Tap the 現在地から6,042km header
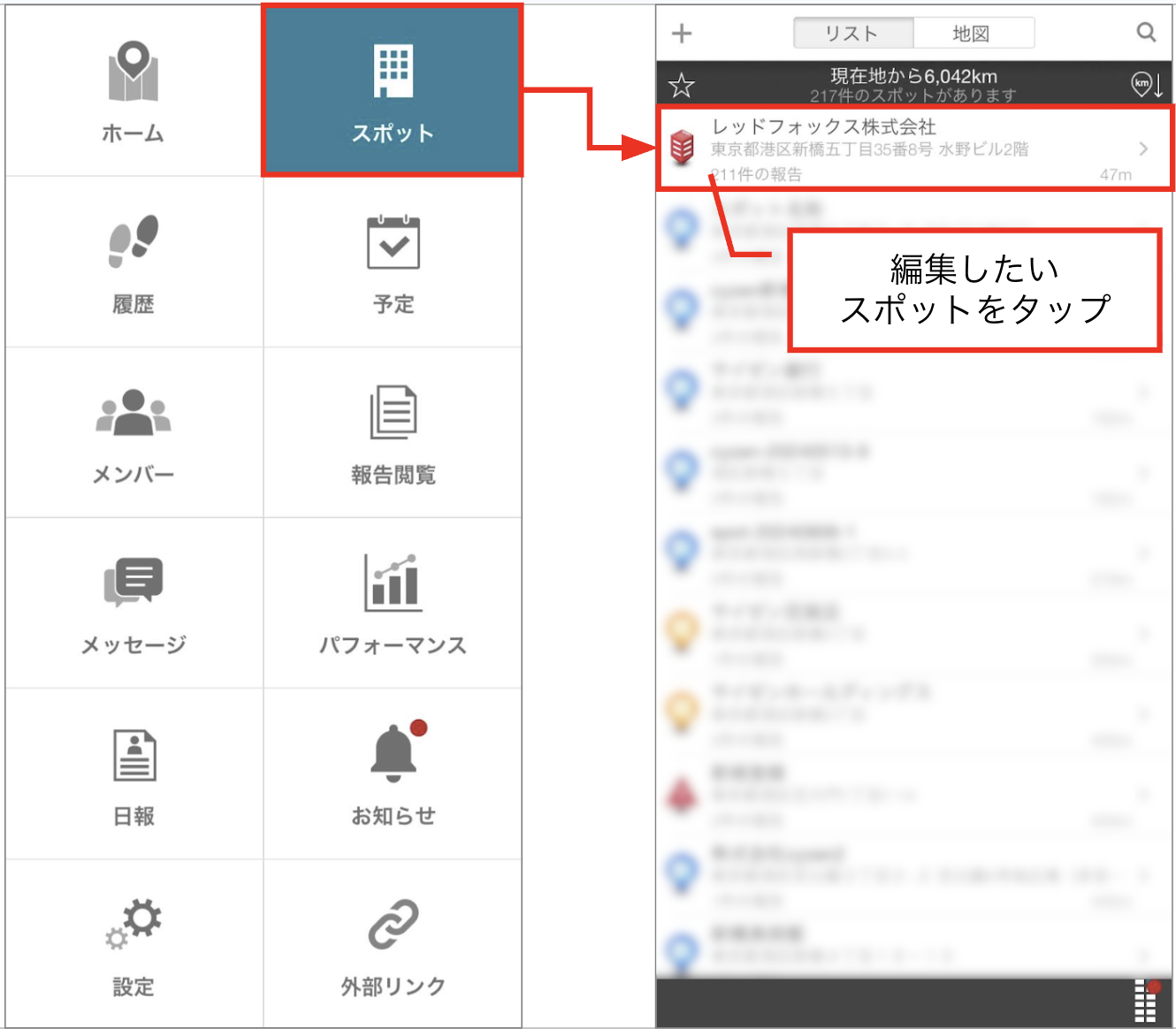This screenshot has height=1029, width=1176. [913, 76]
